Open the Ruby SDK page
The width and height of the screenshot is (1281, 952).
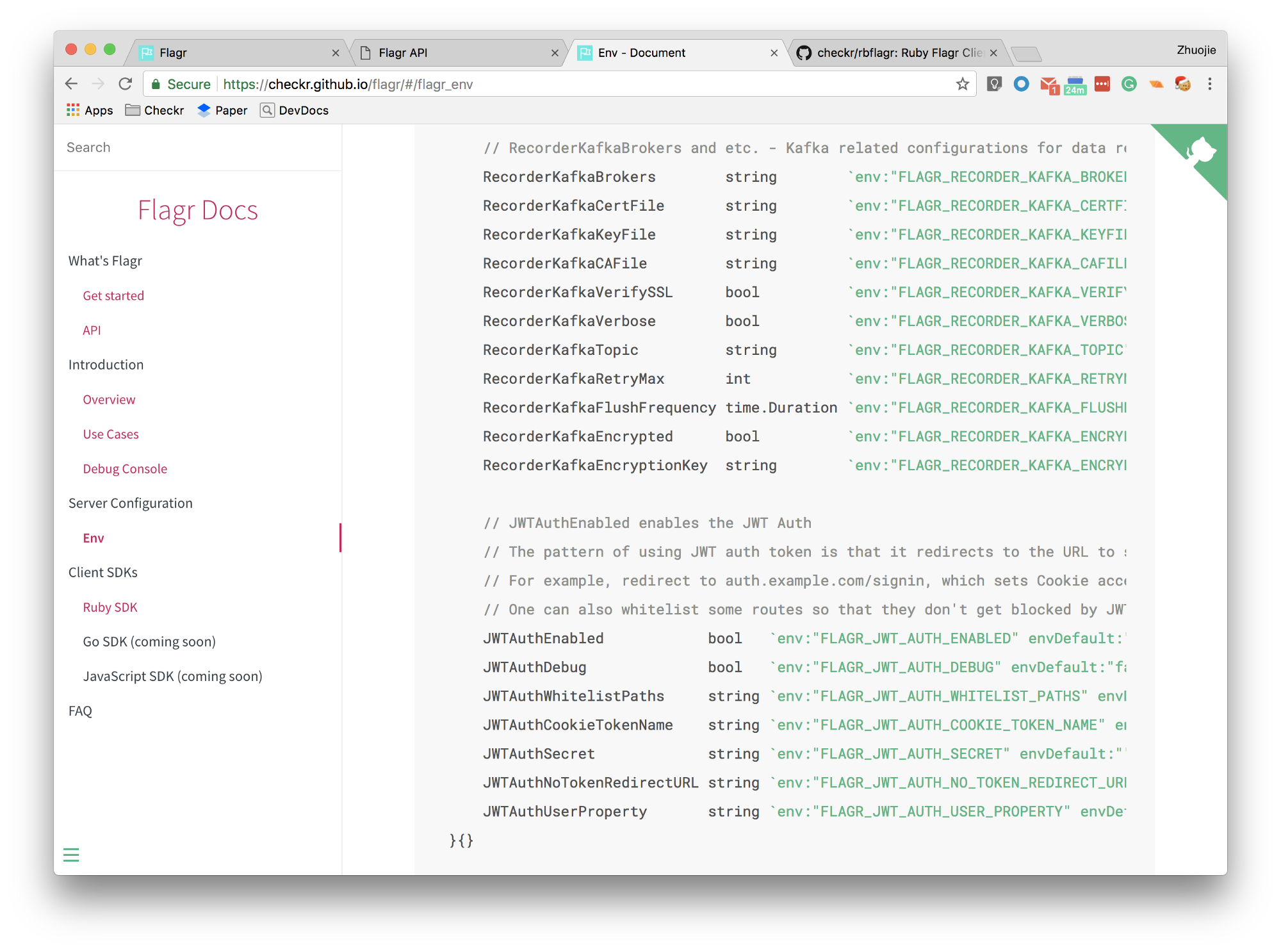point(110,607)
